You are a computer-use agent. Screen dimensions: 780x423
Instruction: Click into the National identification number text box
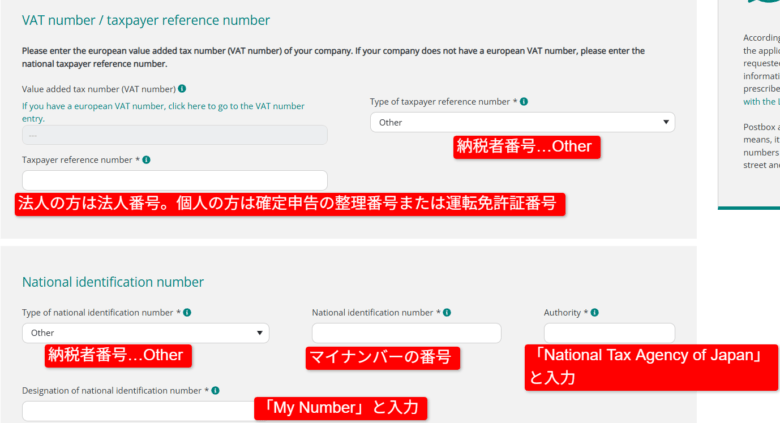pyautogui.click(x=406, y=333)
